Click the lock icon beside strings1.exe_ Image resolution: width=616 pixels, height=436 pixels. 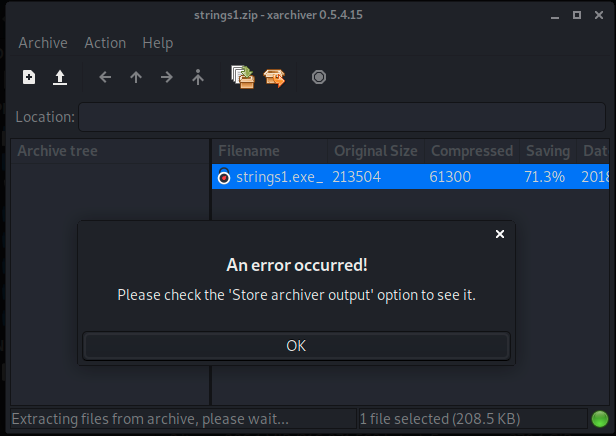tap(224, 176)
